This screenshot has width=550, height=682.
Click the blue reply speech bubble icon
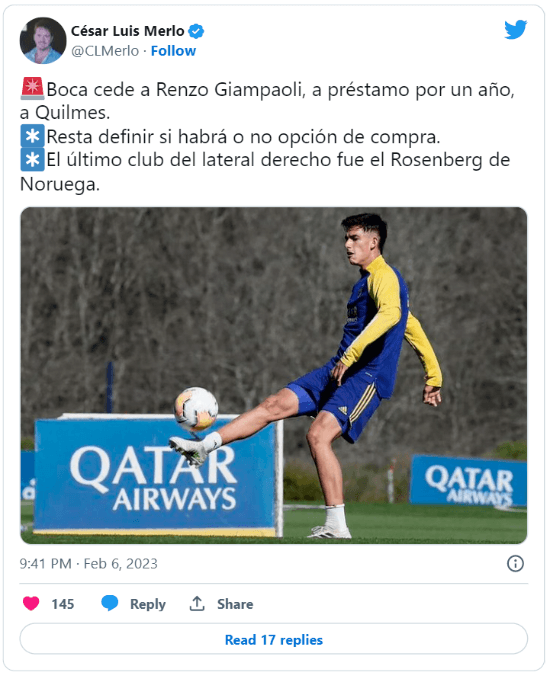tap(110, 603)
